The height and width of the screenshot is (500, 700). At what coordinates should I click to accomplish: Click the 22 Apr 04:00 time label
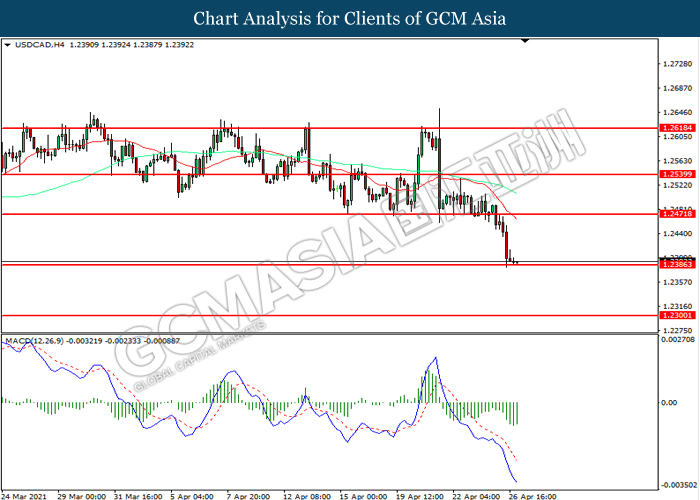[476, 496]
